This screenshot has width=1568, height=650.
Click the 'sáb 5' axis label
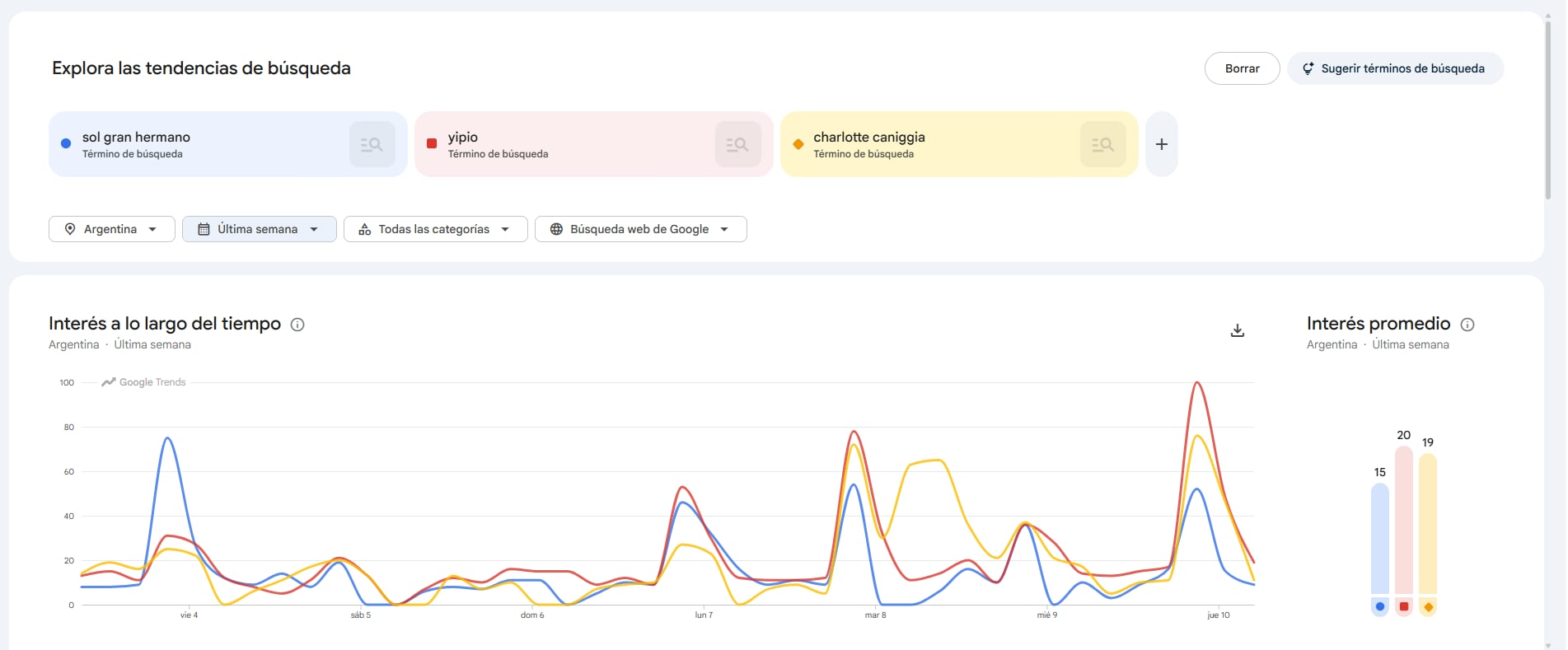(361, 615)
